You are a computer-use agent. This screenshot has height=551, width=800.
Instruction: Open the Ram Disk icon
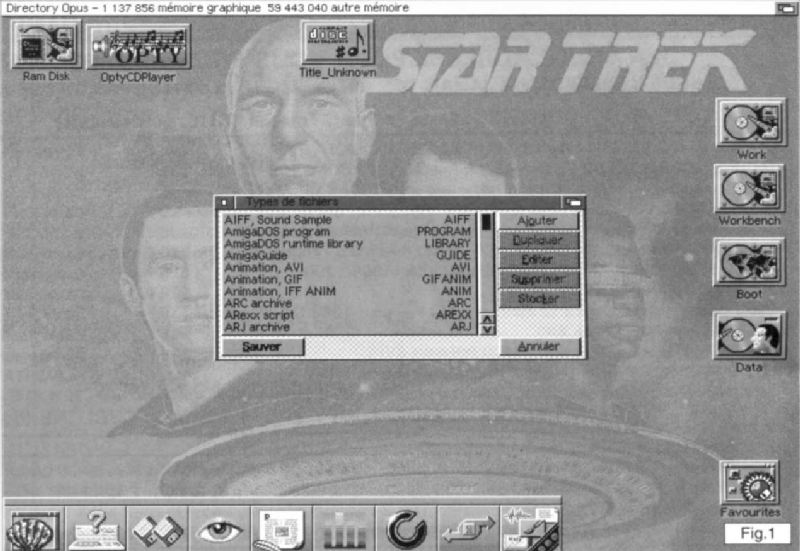46,44
